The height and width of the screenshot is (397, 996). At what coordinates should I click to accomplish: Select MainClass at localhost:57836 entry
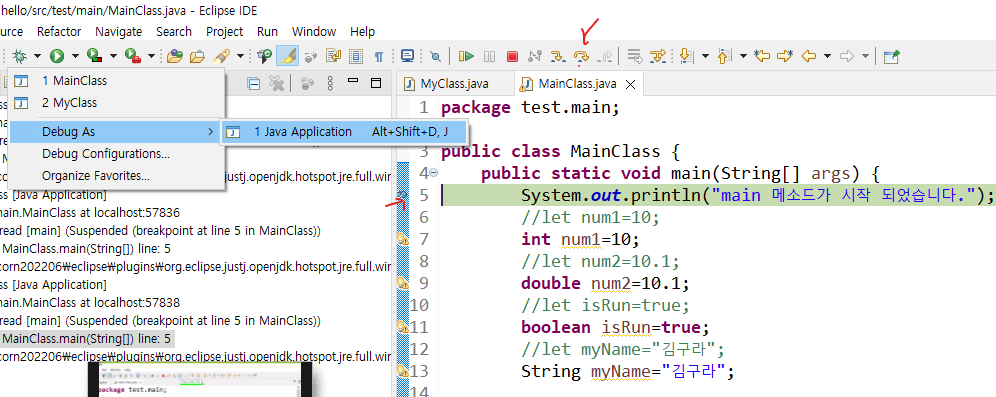pos(90,212)
